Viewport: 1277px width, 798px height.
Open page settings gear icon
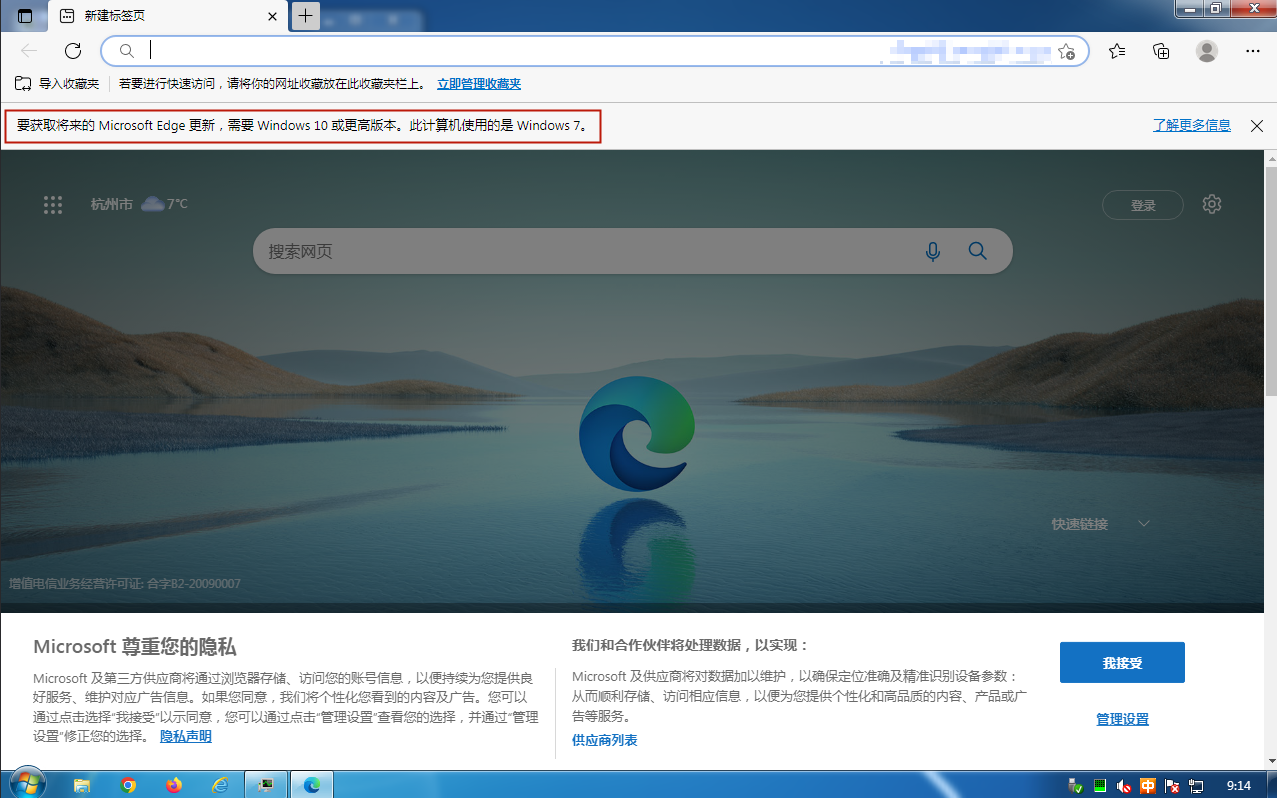pyautogui.click(x=1212, y=204)
